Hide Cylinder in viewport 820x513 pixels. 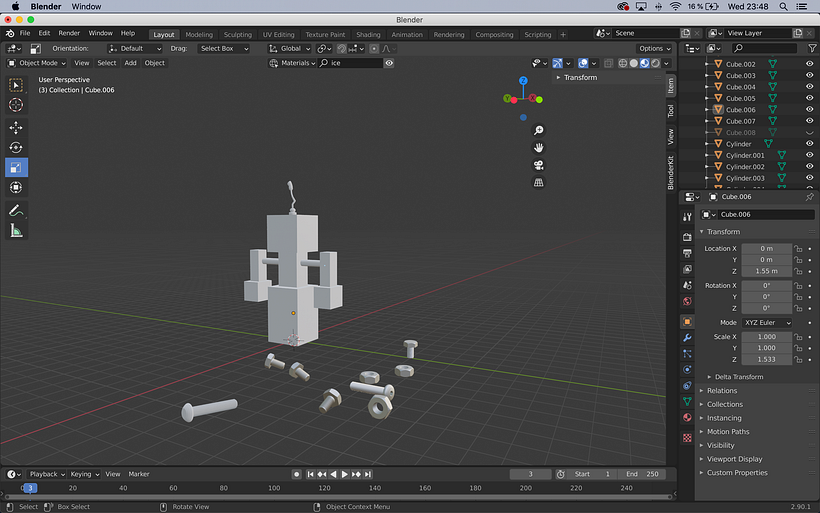coord(810,143)
